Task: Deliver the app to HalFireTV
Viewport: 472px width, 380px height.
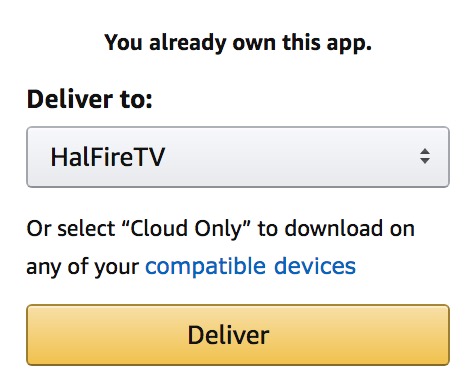Action: click(x=238, y=335)
